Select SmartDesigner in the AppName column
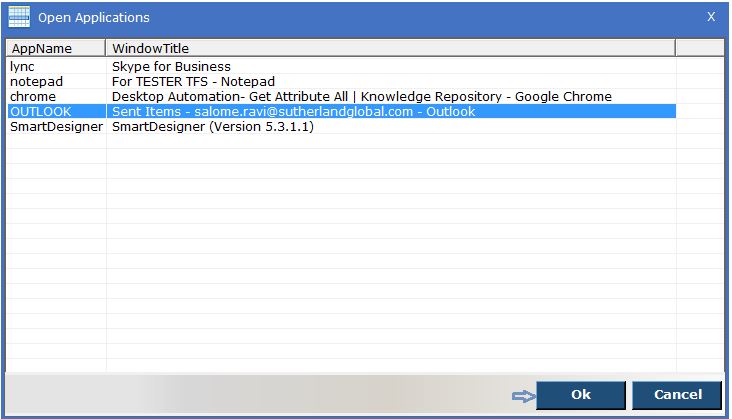Image resolution: width=732 pixels, height=419 pixels. click(56, 126)
